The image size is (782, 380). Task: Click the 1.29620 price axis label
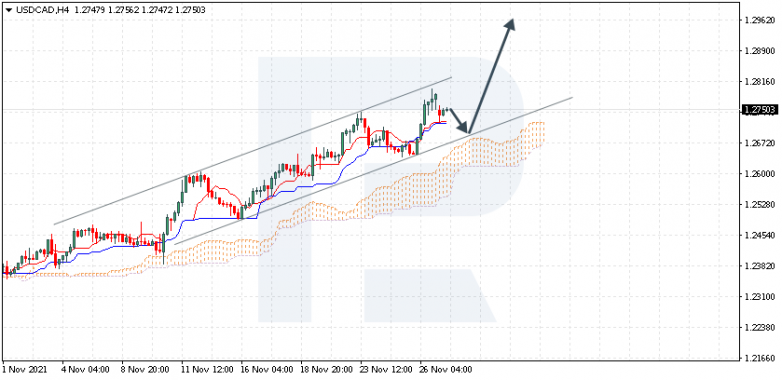(x=760, y=20)
